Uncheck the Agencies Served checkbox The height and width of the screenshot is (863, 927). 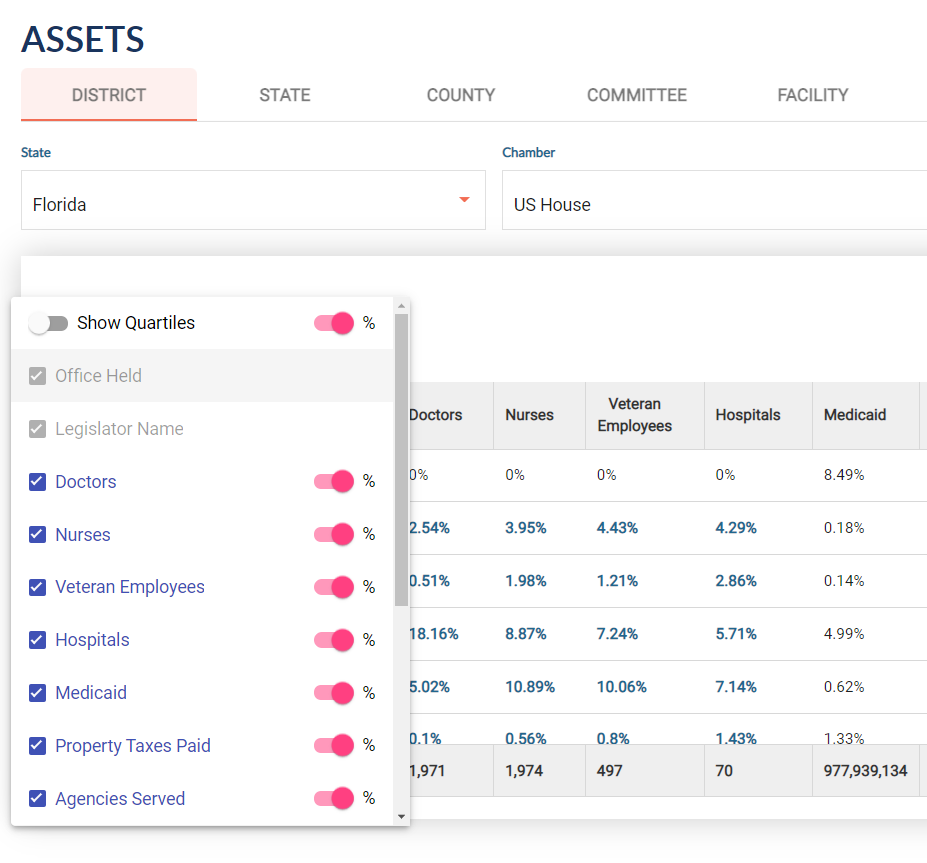click(x=38, y=799)
